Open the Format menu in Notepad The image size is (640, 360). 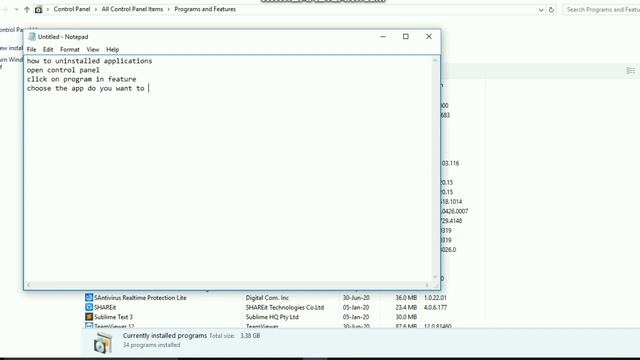[x=70, y=49]
